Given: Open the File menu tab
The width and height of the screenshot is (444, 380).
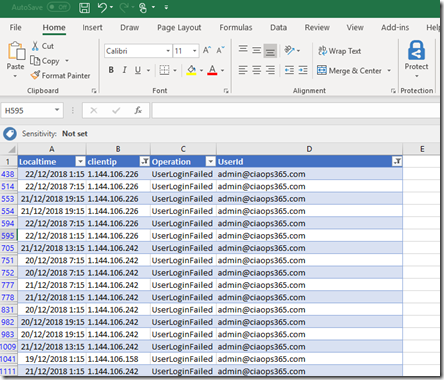Looking at the screenshot, I should click(x=15, y=27).
